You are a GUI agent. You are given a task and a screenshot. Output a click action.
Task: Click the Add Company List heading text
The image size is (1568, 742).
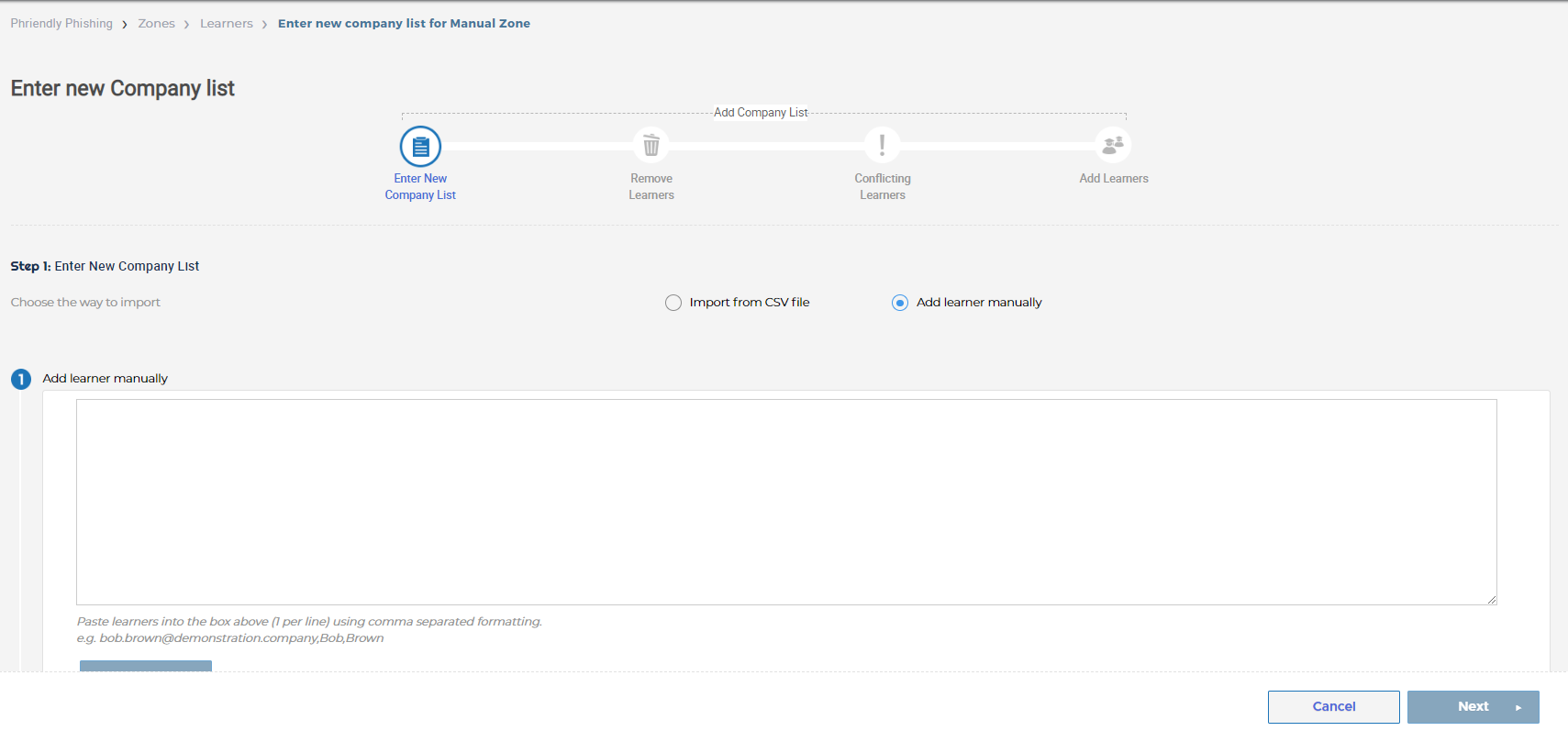pyautogui.click(x=761, y=113)
